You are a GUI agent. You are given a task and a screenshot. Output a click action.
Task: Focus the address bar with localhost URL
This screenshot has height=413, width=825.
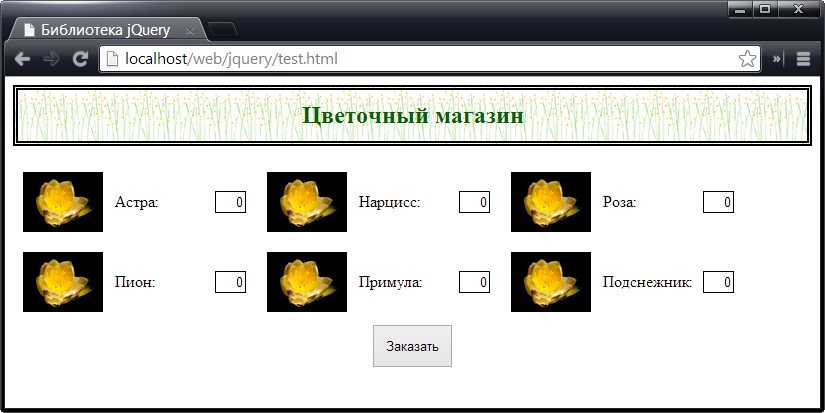click(430, 59)
